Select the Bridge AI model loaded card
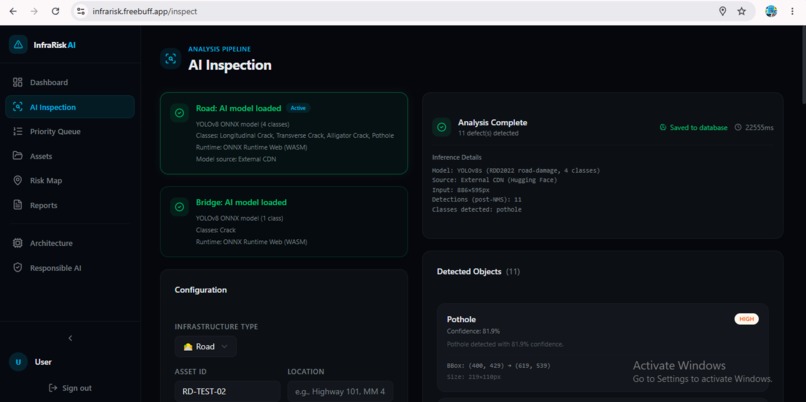The width and height of the screenshot is (806, 402). 284,222
